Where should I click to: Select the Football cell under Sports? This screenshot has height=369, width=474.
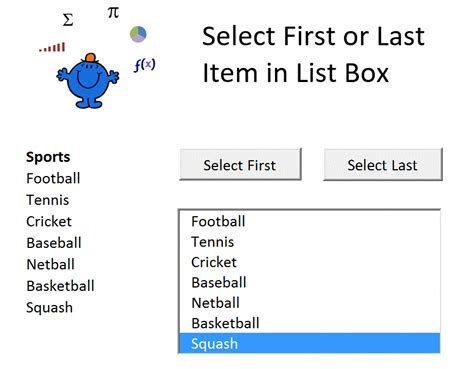(53, 178)
